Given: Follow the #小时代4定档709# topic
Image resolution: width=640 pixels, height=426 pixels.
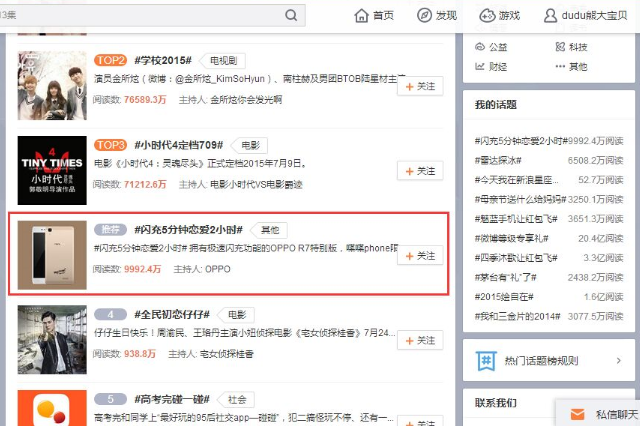Looking at the screenshot, I should coord(420,171).
